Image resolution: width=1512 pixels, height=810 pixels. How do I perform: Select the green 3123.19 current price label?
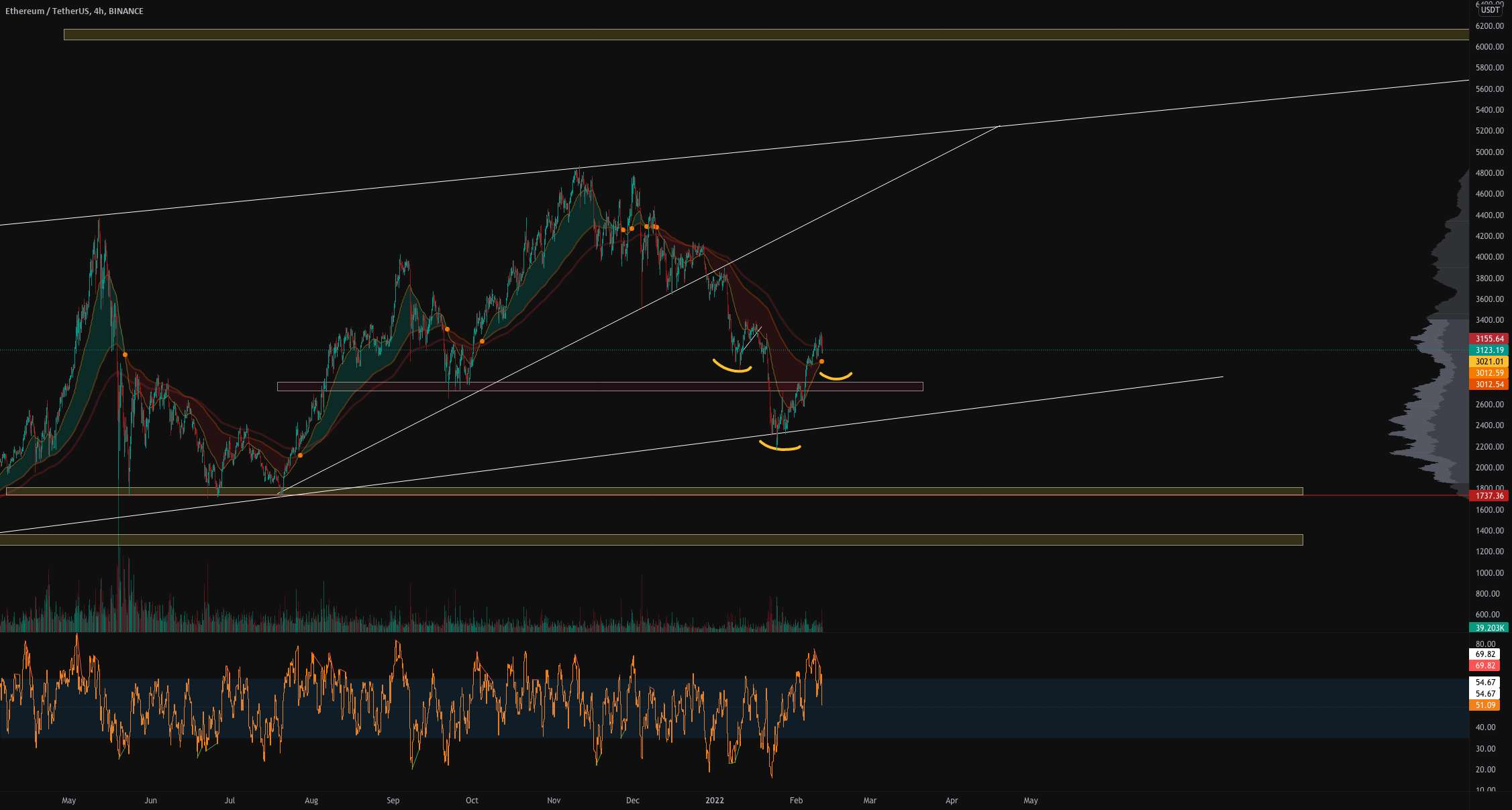pyautogui.click(x=1489, y=350)
